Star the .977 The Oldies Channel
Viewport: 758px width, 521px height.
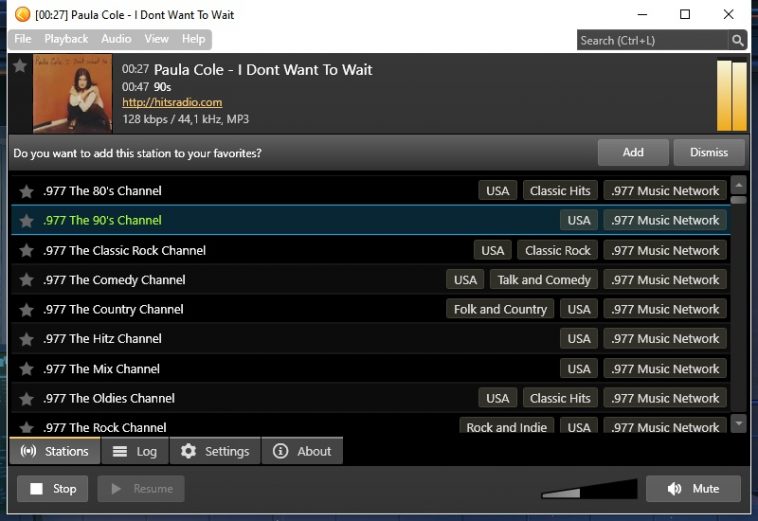27,399
